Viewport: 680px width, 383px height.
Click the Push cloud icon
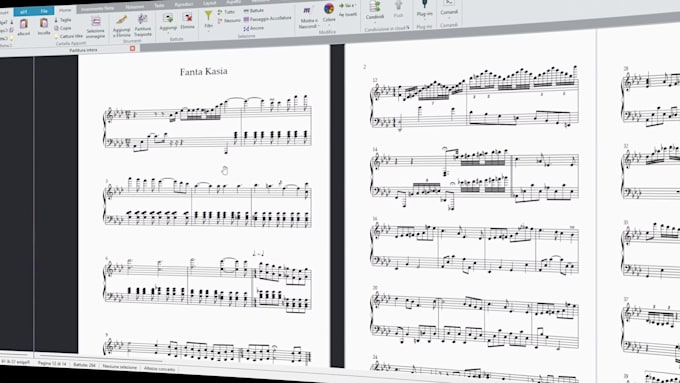398,6
